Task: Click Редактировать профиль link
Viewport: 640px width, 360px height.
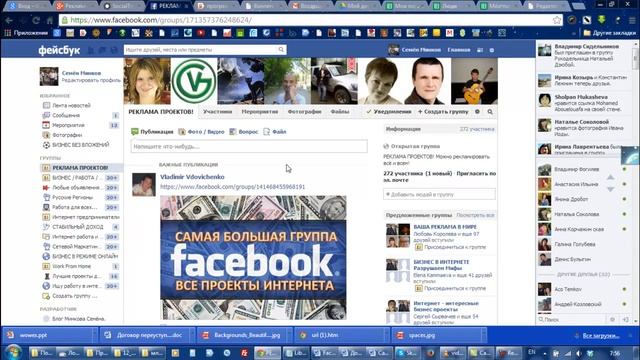Action: (x=91, y=80)
